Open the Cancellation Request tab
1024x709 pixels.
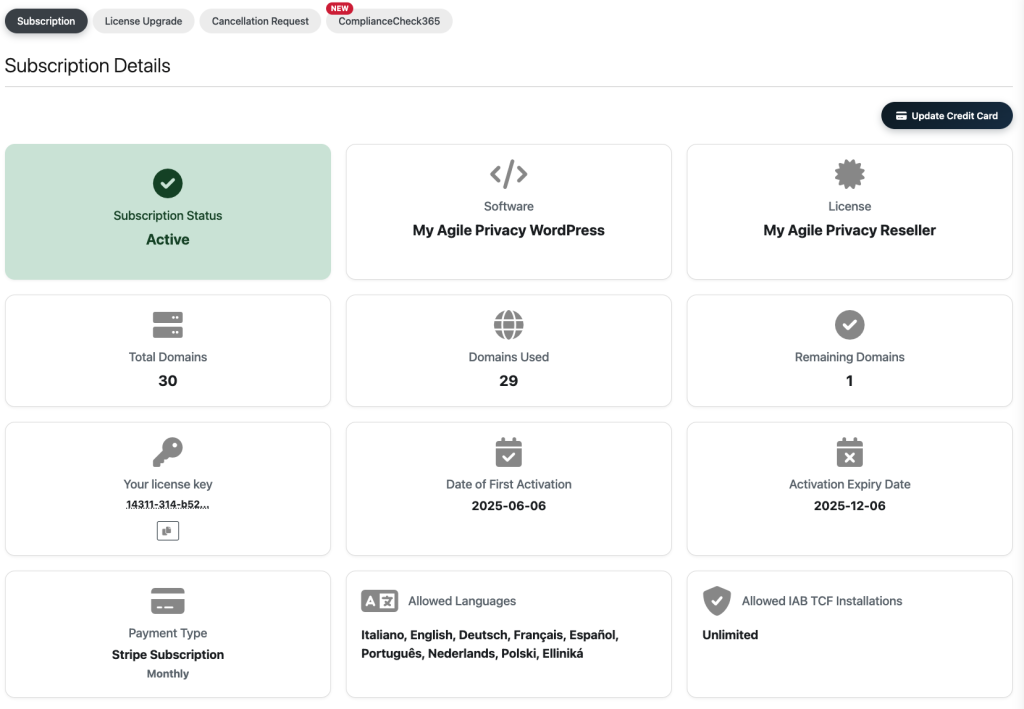[x=260, y=21]
